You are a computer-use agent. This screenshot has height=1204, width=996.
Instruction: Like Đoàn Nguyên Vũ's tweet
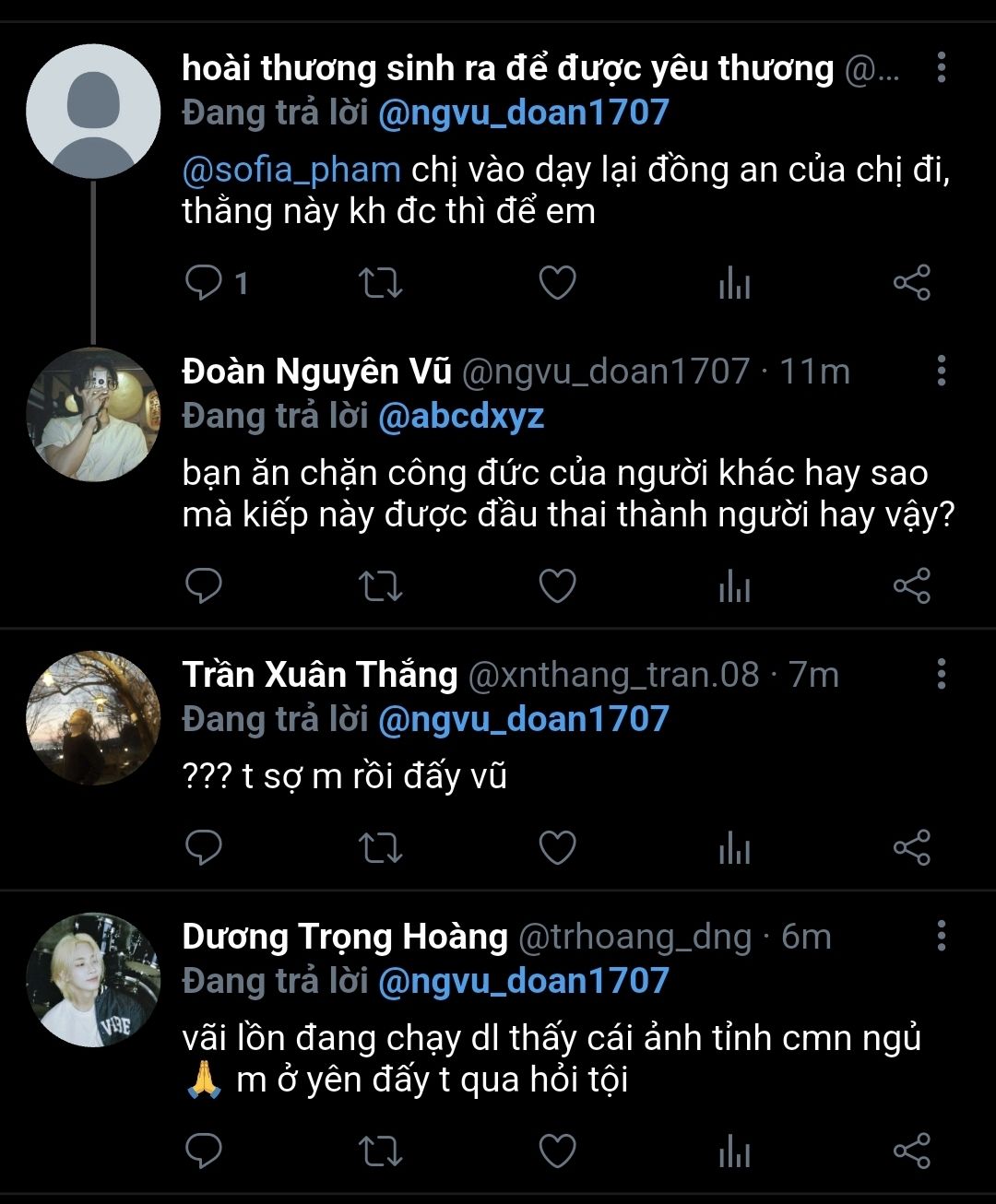[x=557, y=586]
